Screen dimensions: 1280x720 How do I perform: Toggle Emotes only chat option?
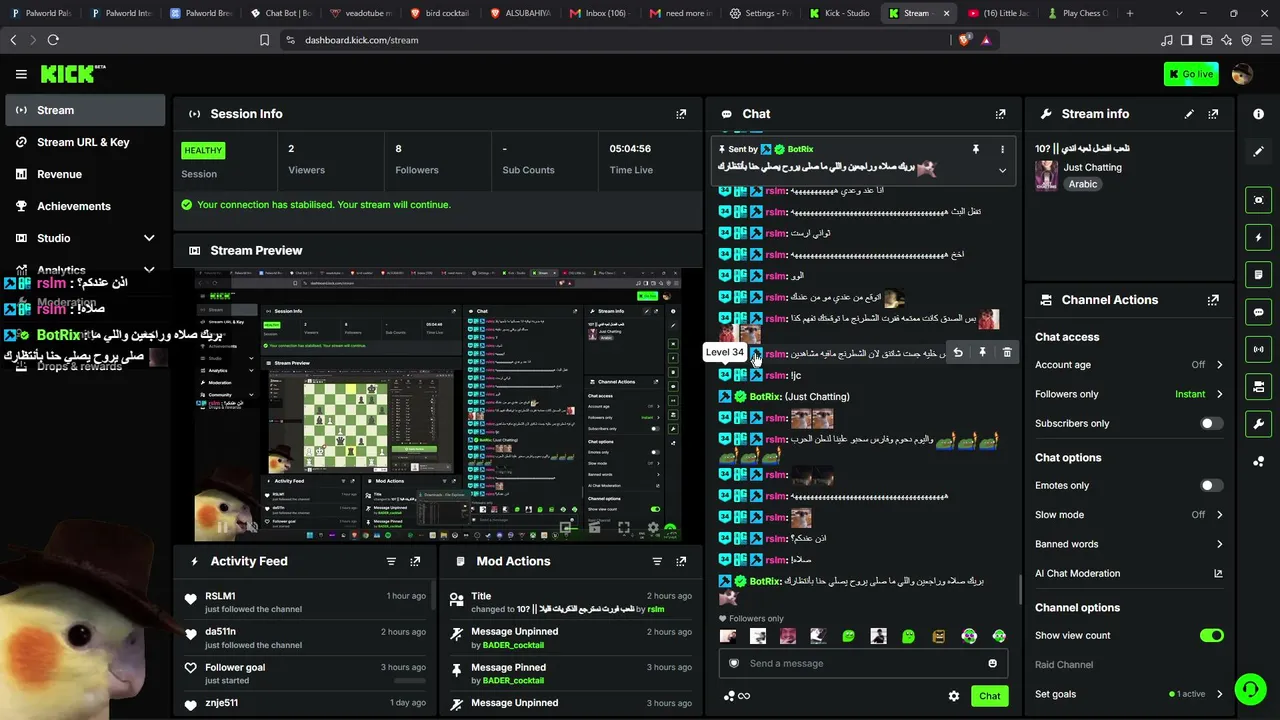click(1211, 485)
